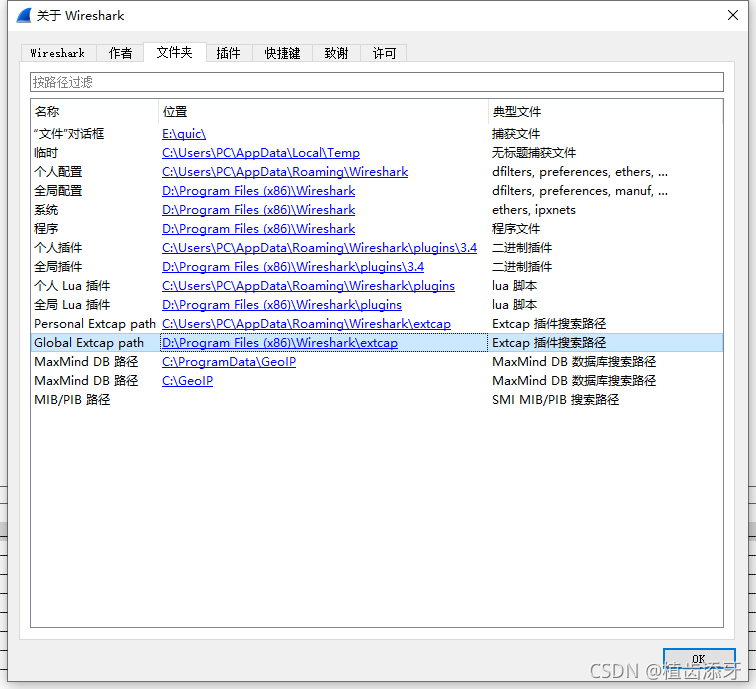Click the Wireshark shark fin title icon
The image size is (756, 689).
(24, 15)
